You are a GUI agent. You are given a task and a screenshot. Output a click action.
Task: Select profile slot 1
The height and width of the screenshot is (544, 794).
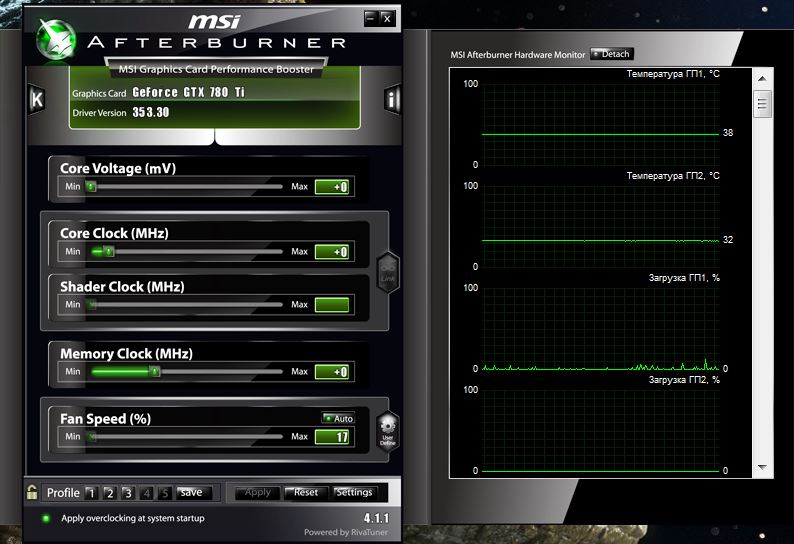coord(91,493)
